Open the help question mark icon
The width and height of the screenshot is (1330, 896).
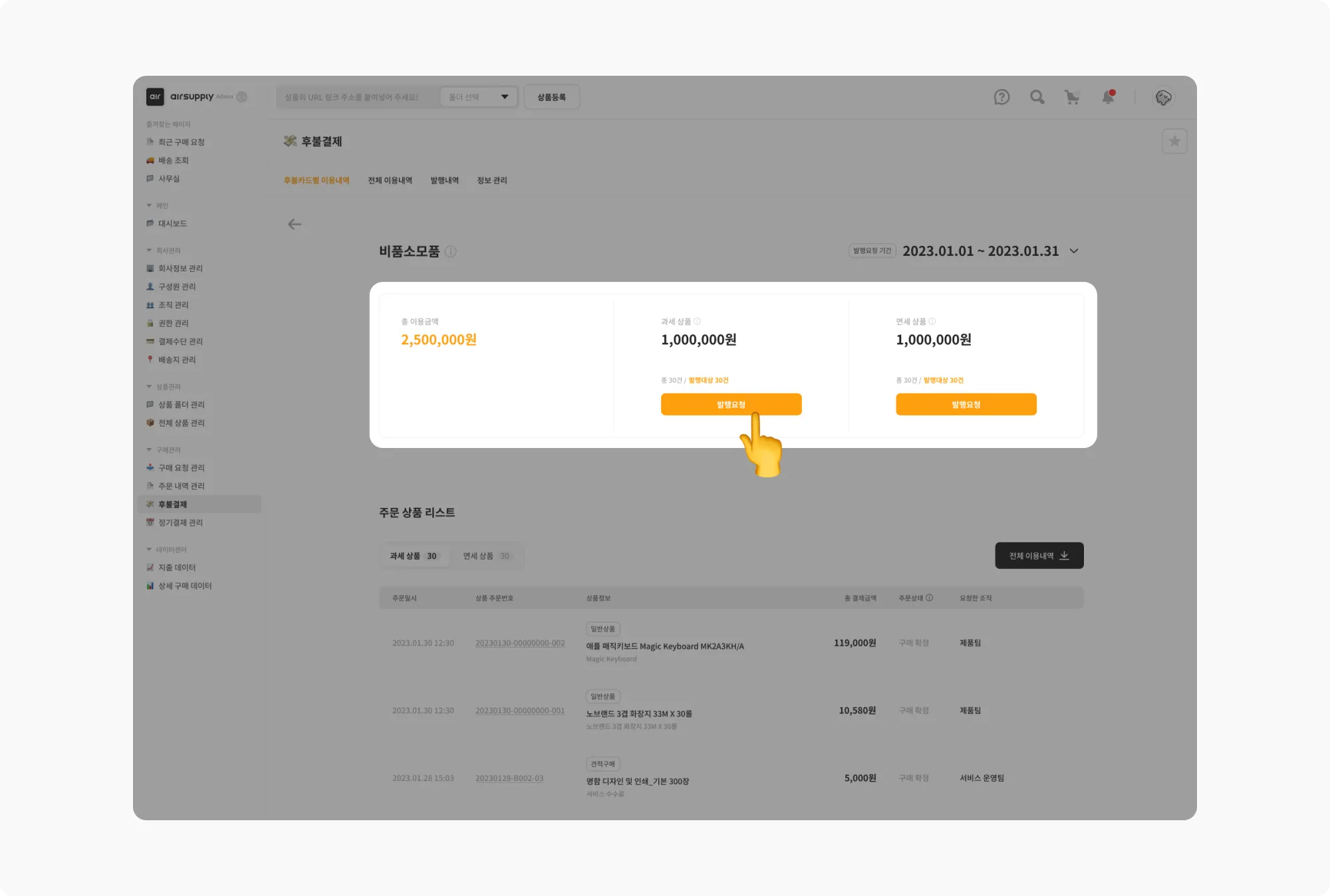[1001, 97]
